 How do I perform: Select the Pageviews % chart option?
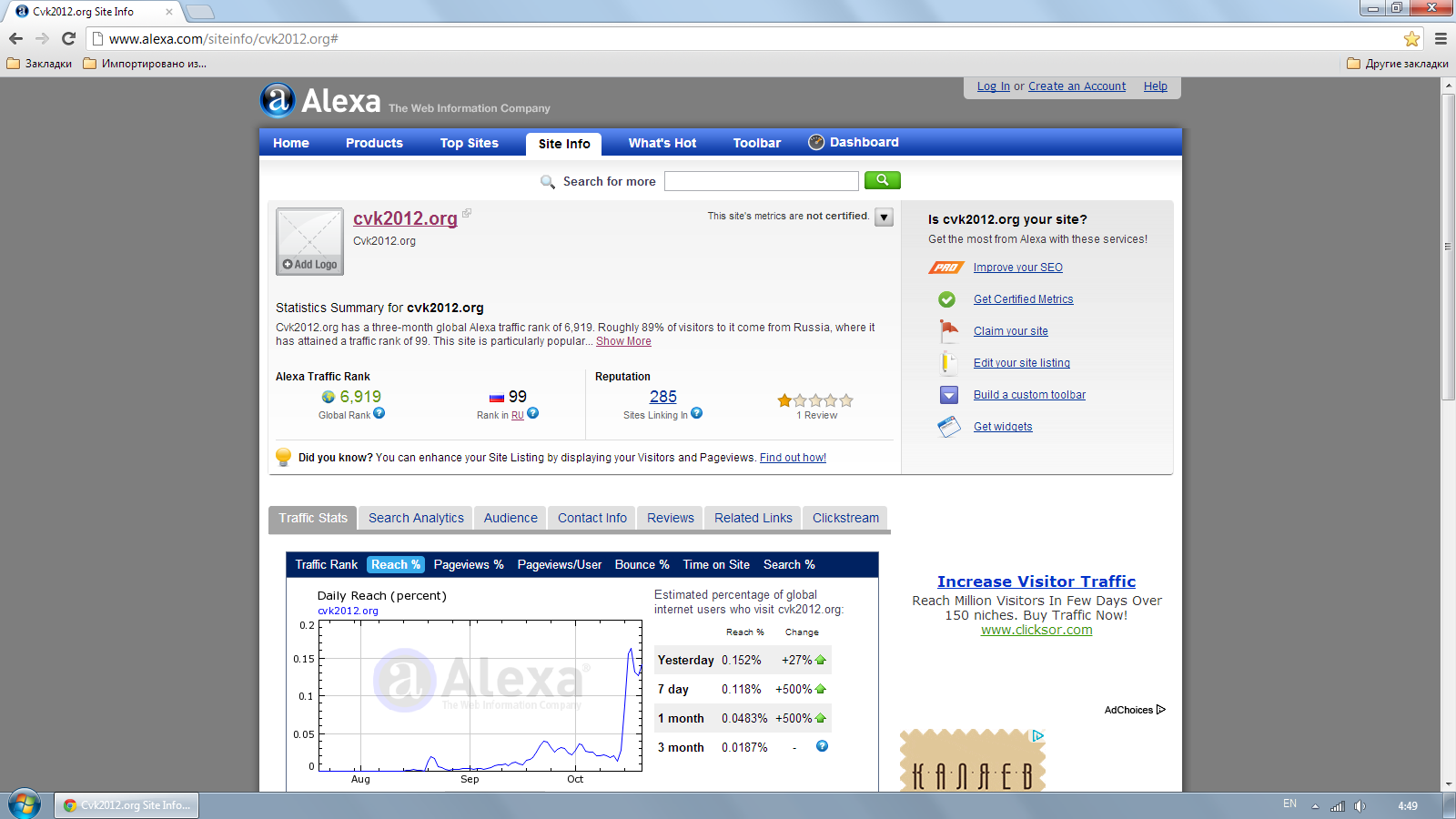point(469,564)
